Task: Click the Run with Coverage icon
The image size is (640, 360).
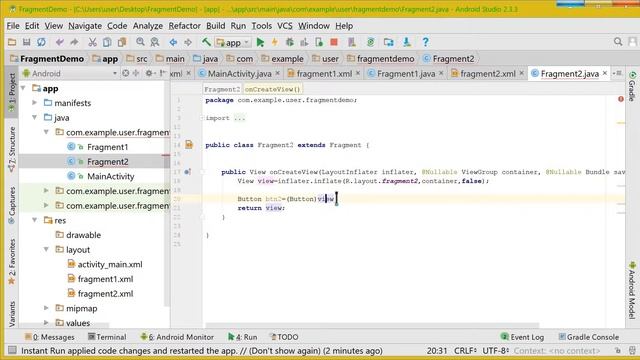Action: click(x=304, y=42)
